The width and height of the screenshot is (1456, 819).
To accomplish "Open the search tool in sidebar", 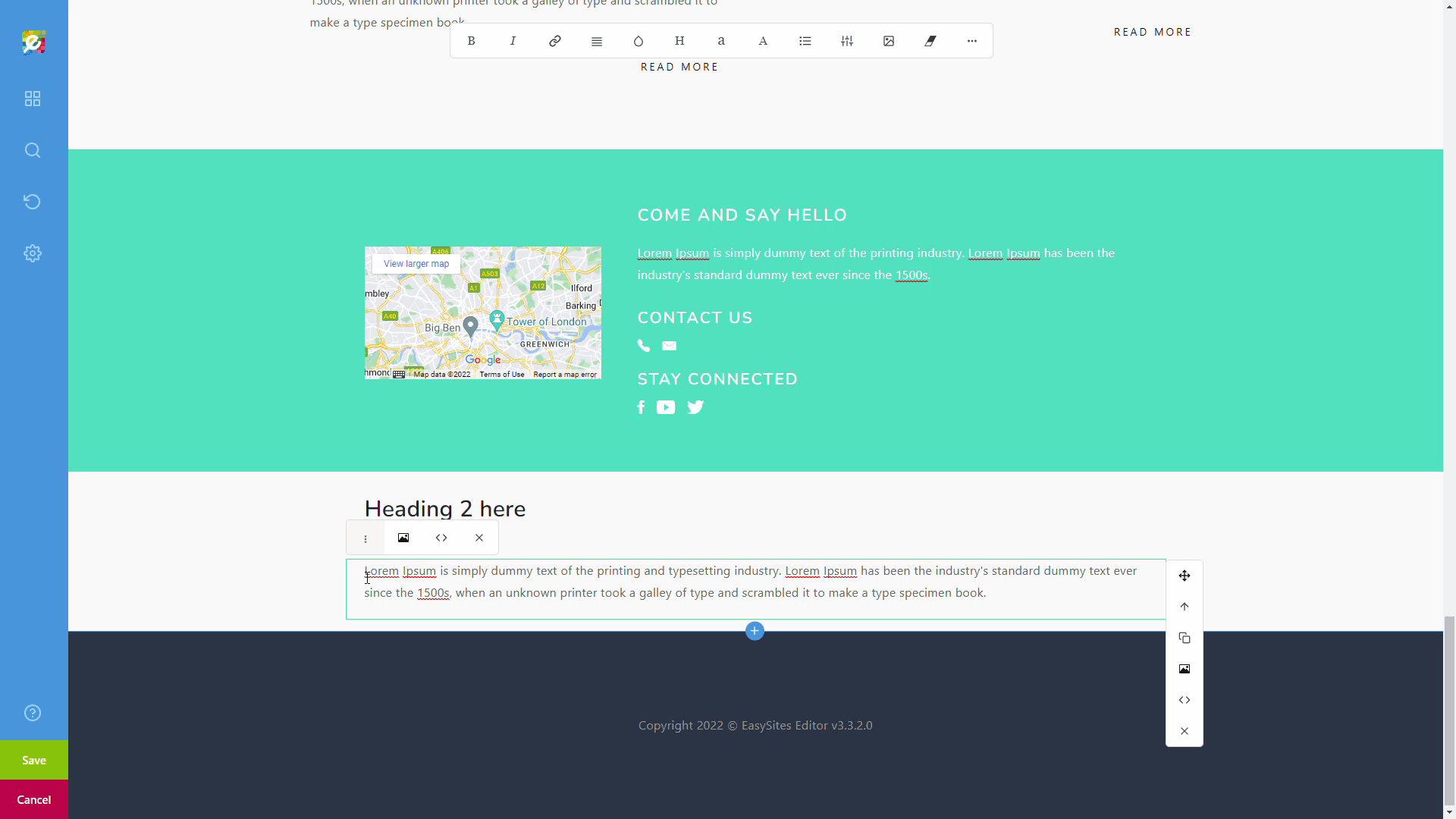I will click(x=33, y=150).
